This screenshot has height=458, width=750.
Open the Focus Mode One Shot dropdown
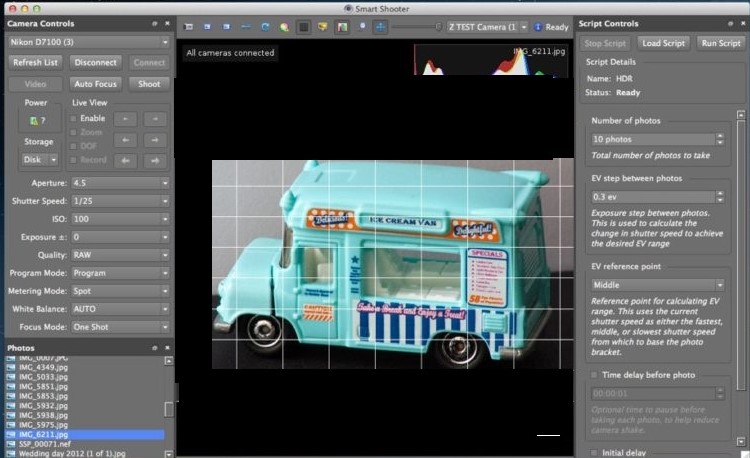(121, 327)
